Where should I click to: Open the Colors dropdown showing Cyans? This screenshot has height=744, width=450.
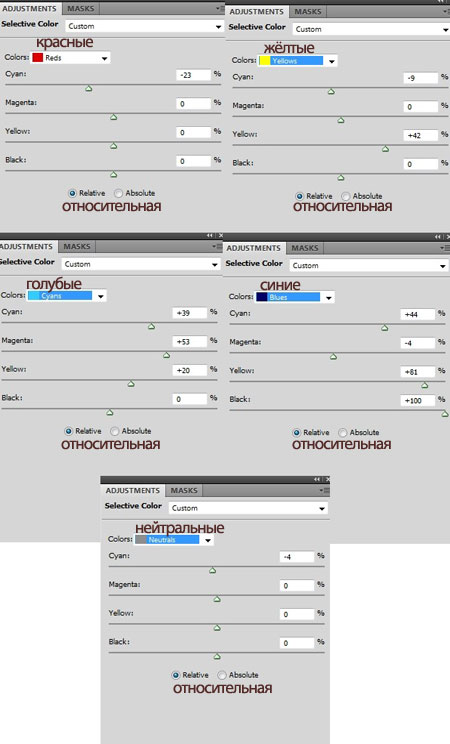point(66,296)
